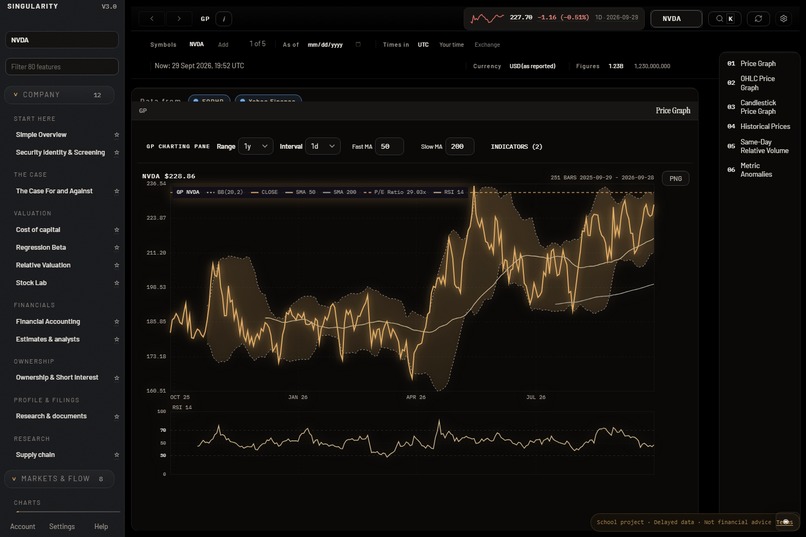Jump to 04 Historical Prices
This screenshot has height=537, width=806.
click(x=759, y=126)
